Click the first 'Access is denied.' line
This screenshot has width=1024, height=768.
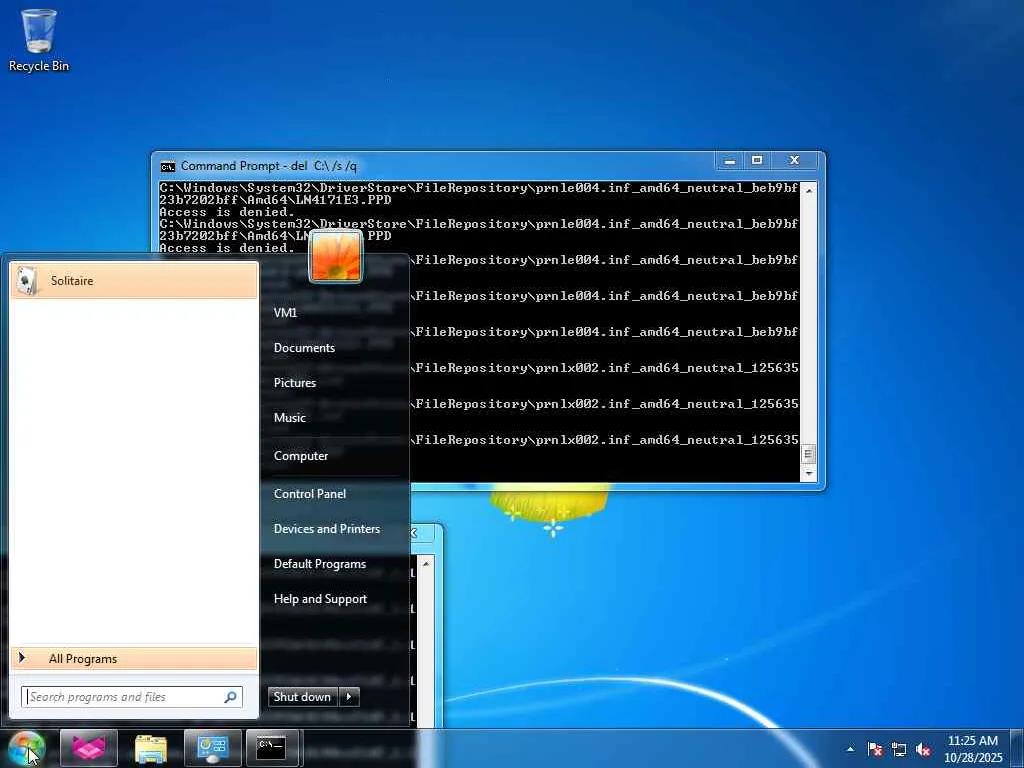coord(227,212)
